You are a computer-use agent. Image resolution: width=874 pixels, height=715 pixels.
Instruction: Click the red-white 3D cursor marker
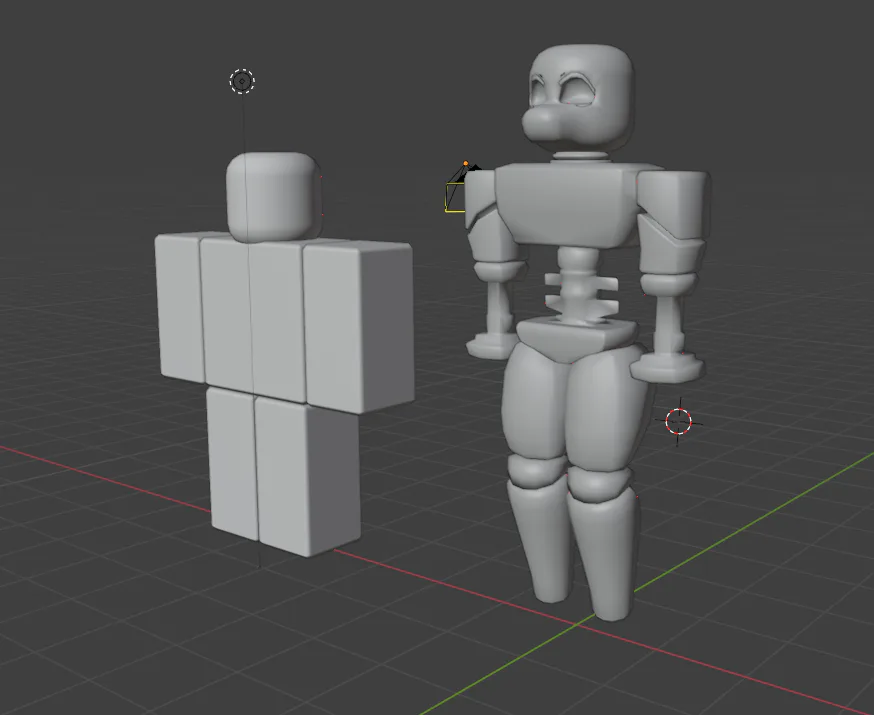pos(678,421)
